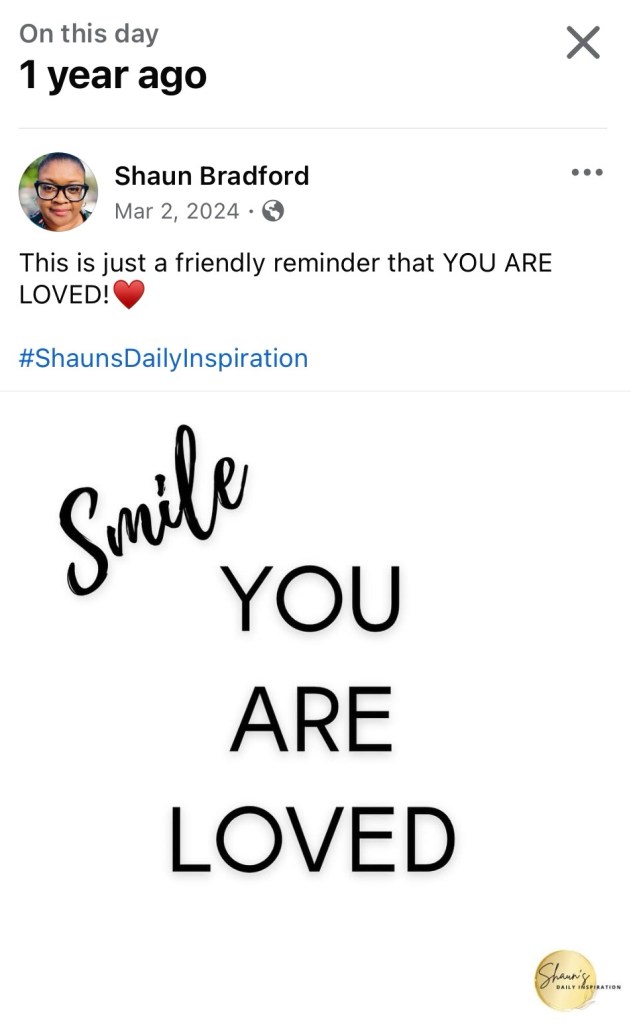Click the dot separator beside the date

click(x=251, y=211)
